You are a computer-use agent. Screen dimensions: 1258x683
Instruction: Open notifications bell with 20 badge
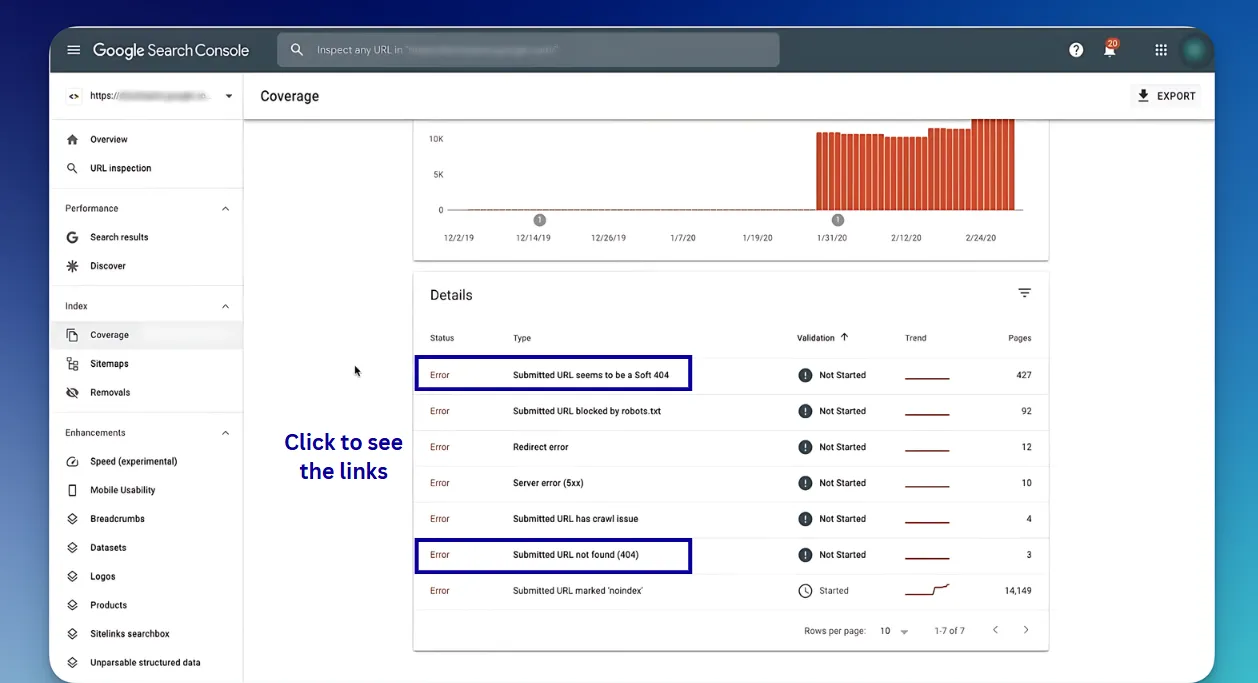(x=1110, y=49)
